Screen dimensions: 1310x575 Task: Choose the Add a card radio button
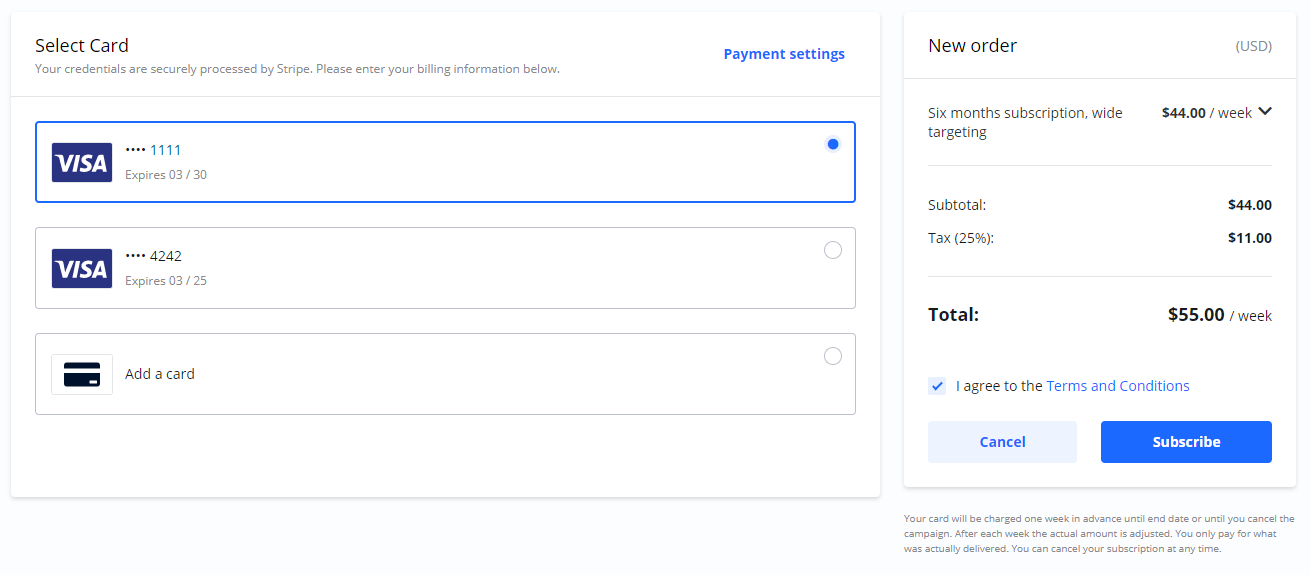pyautogui.click(x=833, y=356)
